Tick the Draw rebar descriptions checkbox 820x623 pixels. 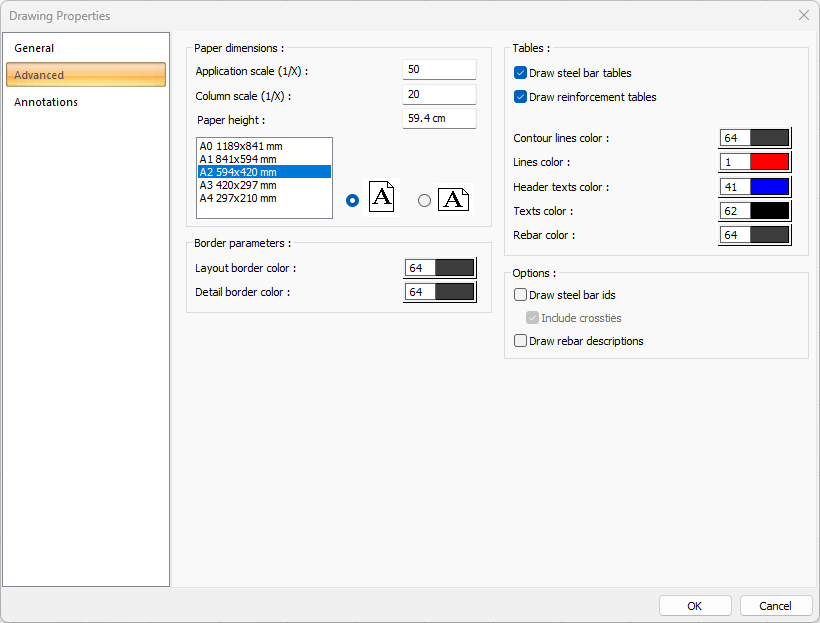pyautogui.click(x=521, y=341)
